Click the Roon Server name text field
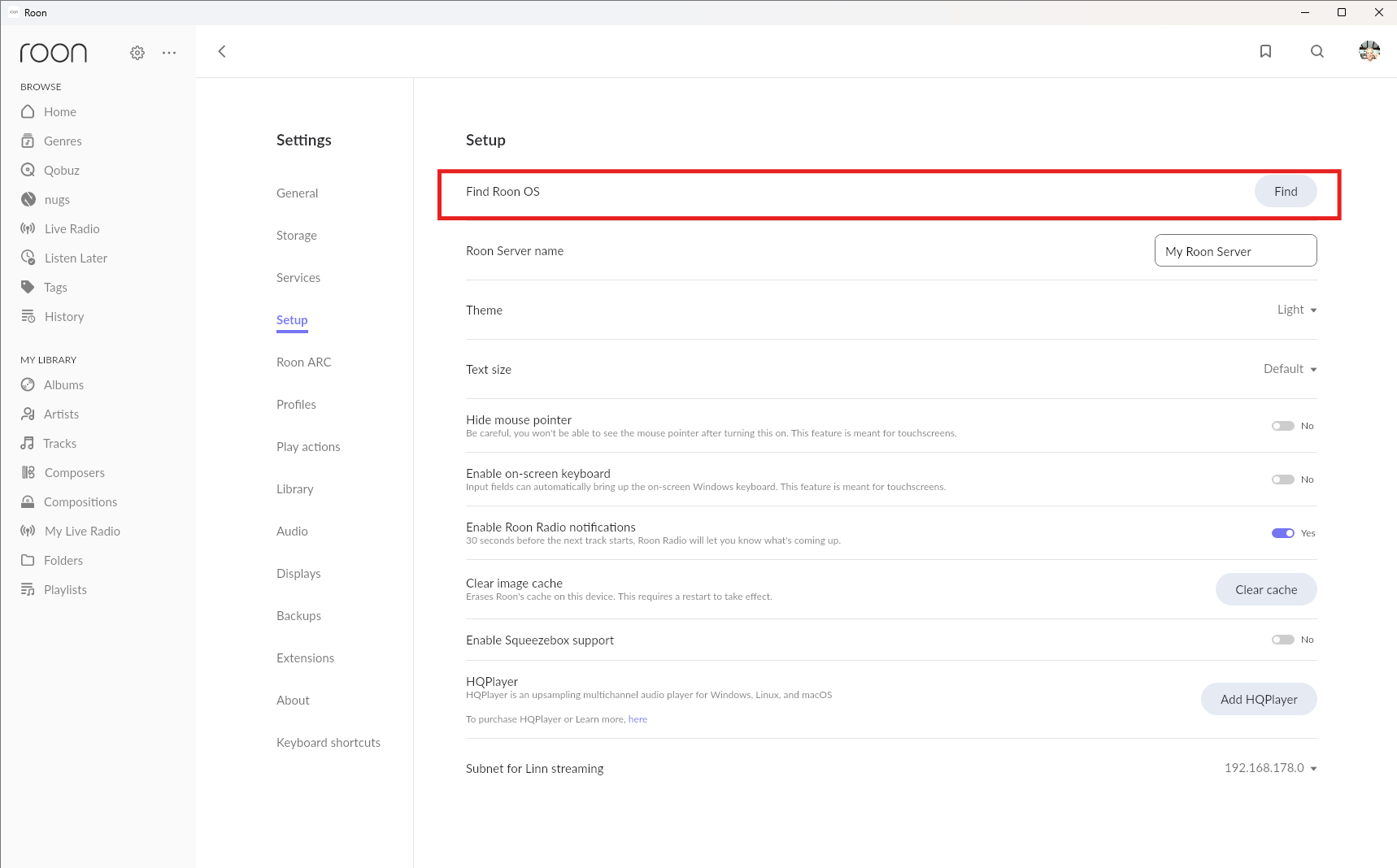 click(x=1235, y=251)
